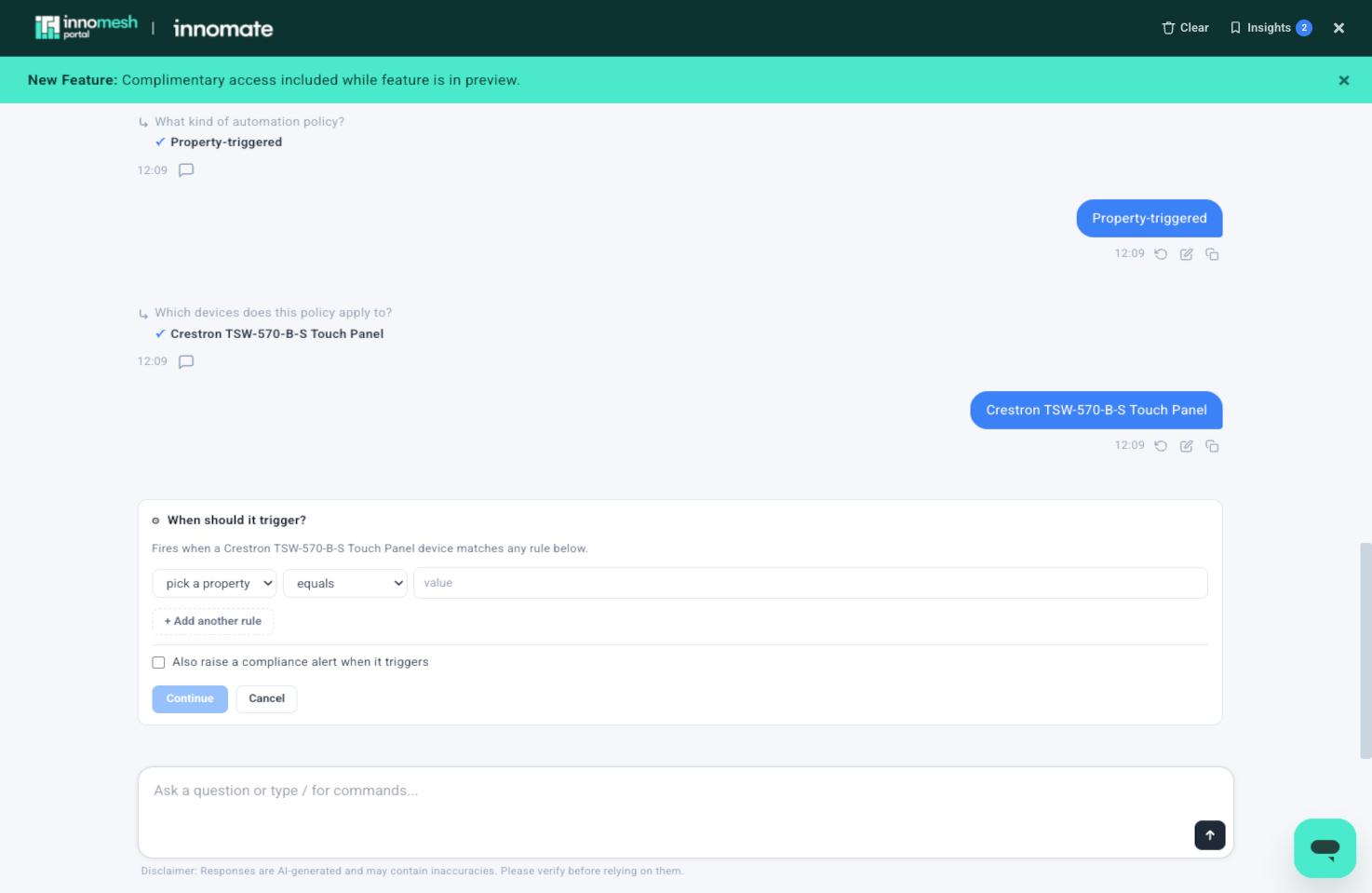1372x893 pixels.
Task: Open the equals operator dropdown
Action: [x=344, y=583]
